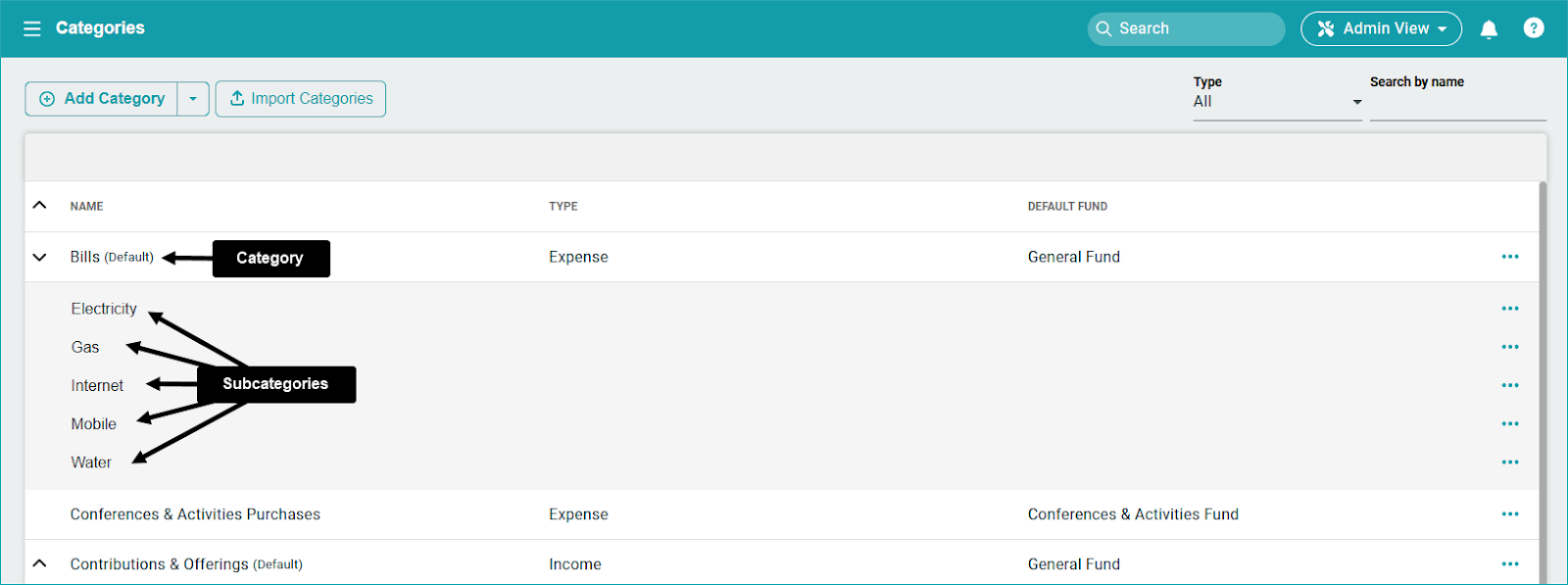Open the three-dot menu for Water
The width and height of the screenshot is (1568, 585).
pos(1510,463)
